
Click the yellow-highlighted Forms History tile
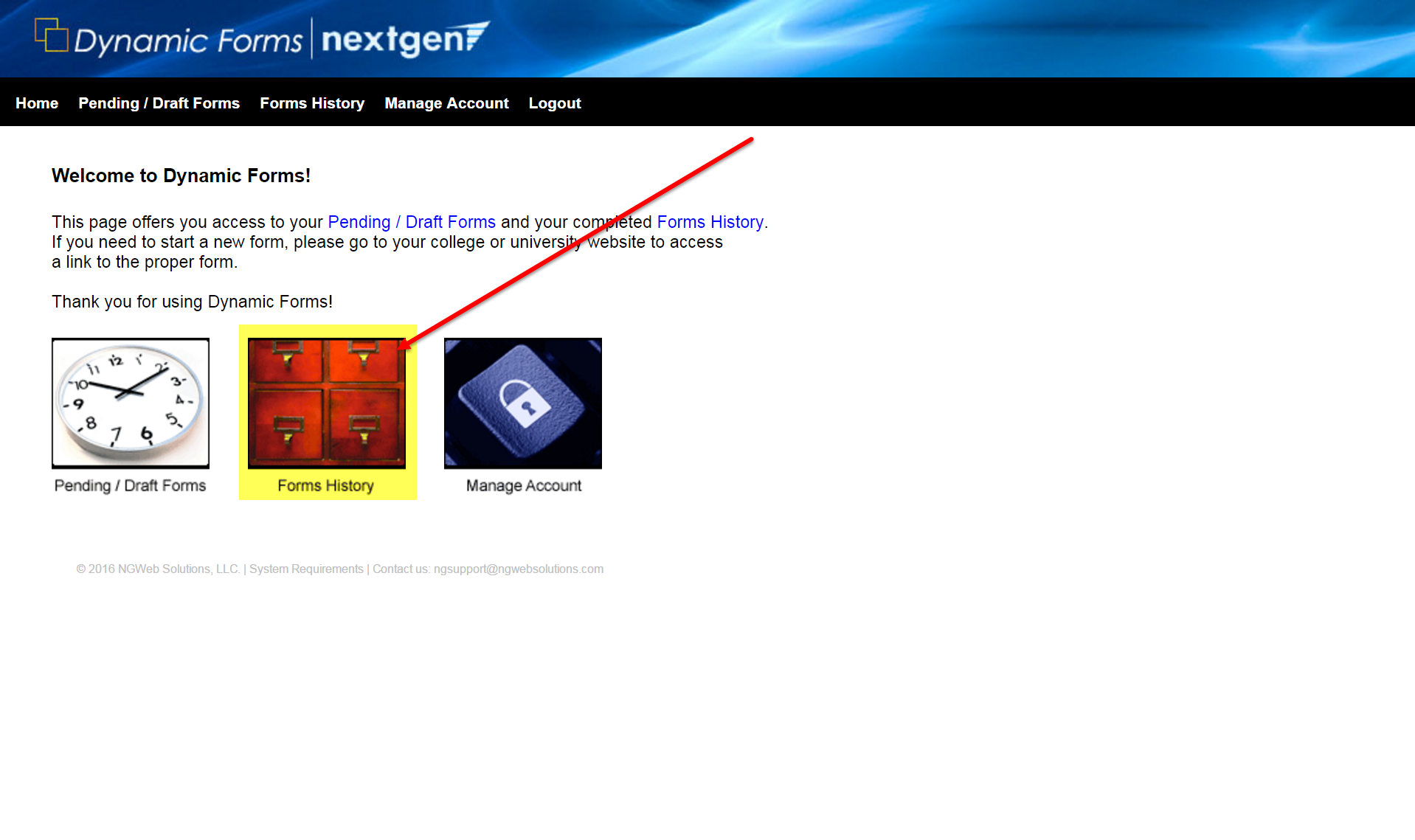[327, 412]
